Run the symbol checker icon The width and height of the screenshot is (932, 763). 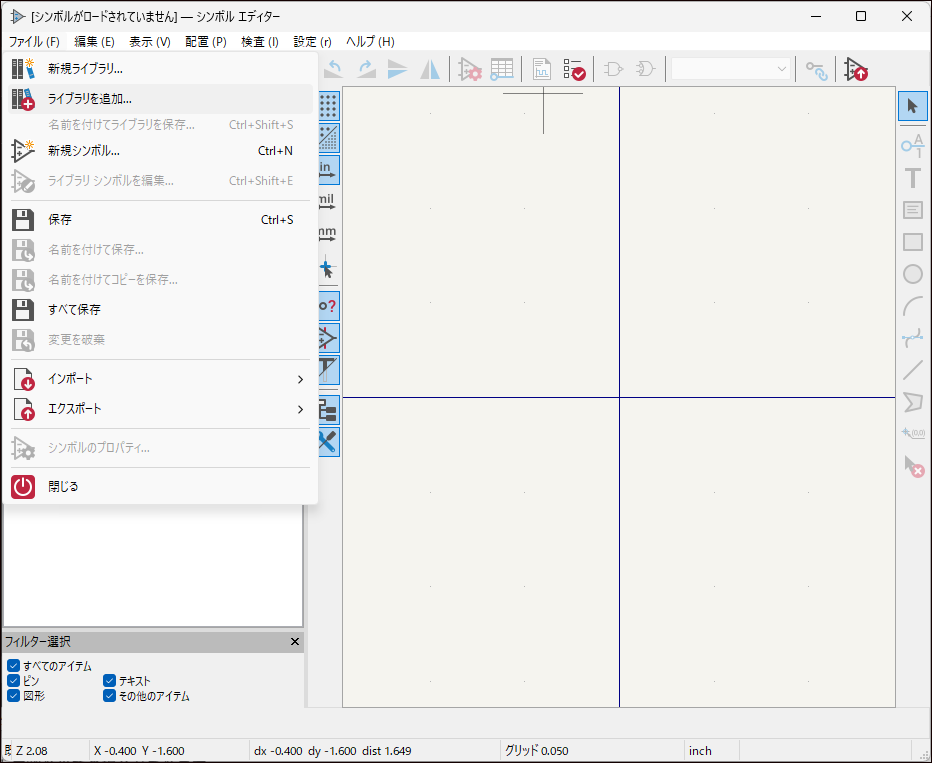click(574, 69)
